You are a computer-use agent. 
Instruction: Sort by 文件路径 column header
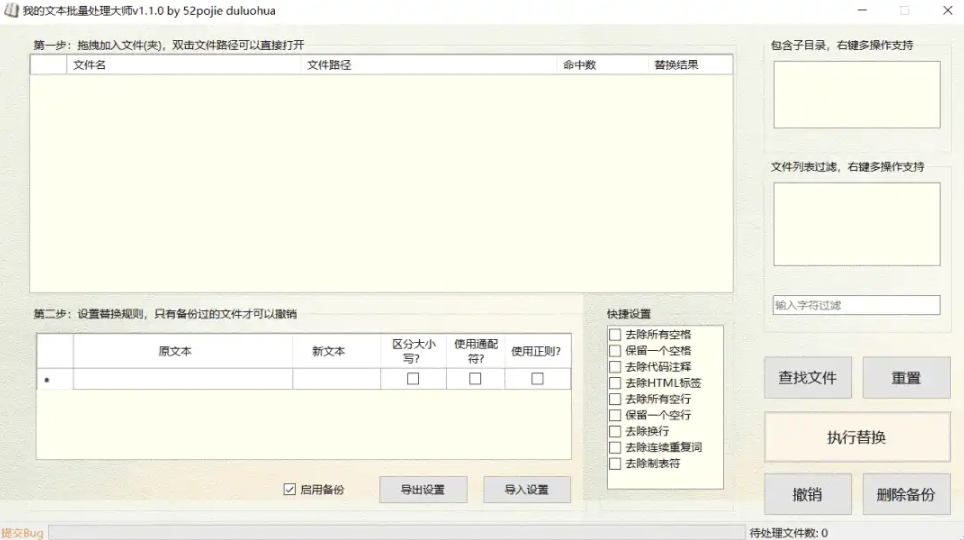[429, 65]
